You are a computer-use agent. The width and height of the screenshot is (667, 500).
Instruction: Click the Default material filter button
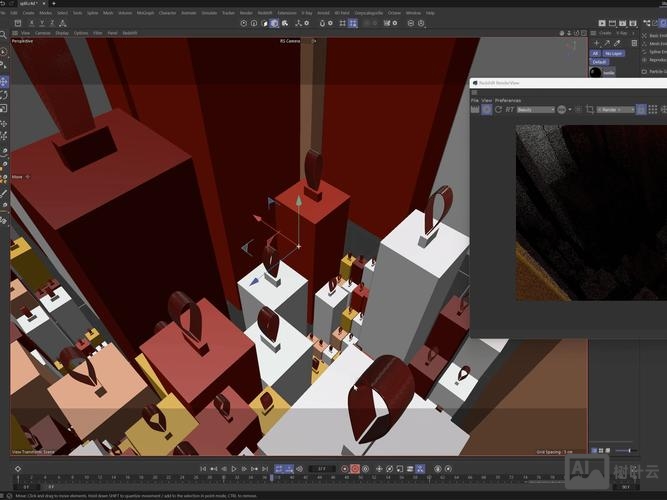point(600,61)
